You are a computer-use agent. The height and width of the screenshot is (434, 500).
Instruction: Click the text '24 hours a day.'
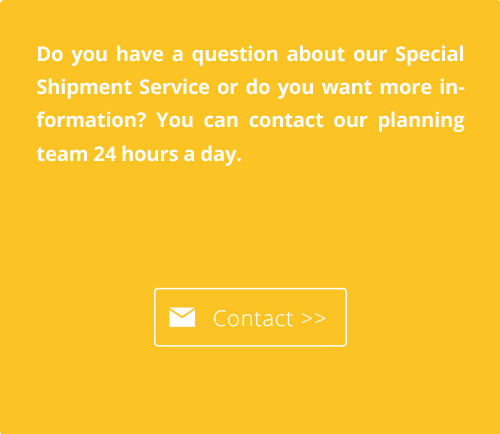pyautogui.click(x=167, y=154)
